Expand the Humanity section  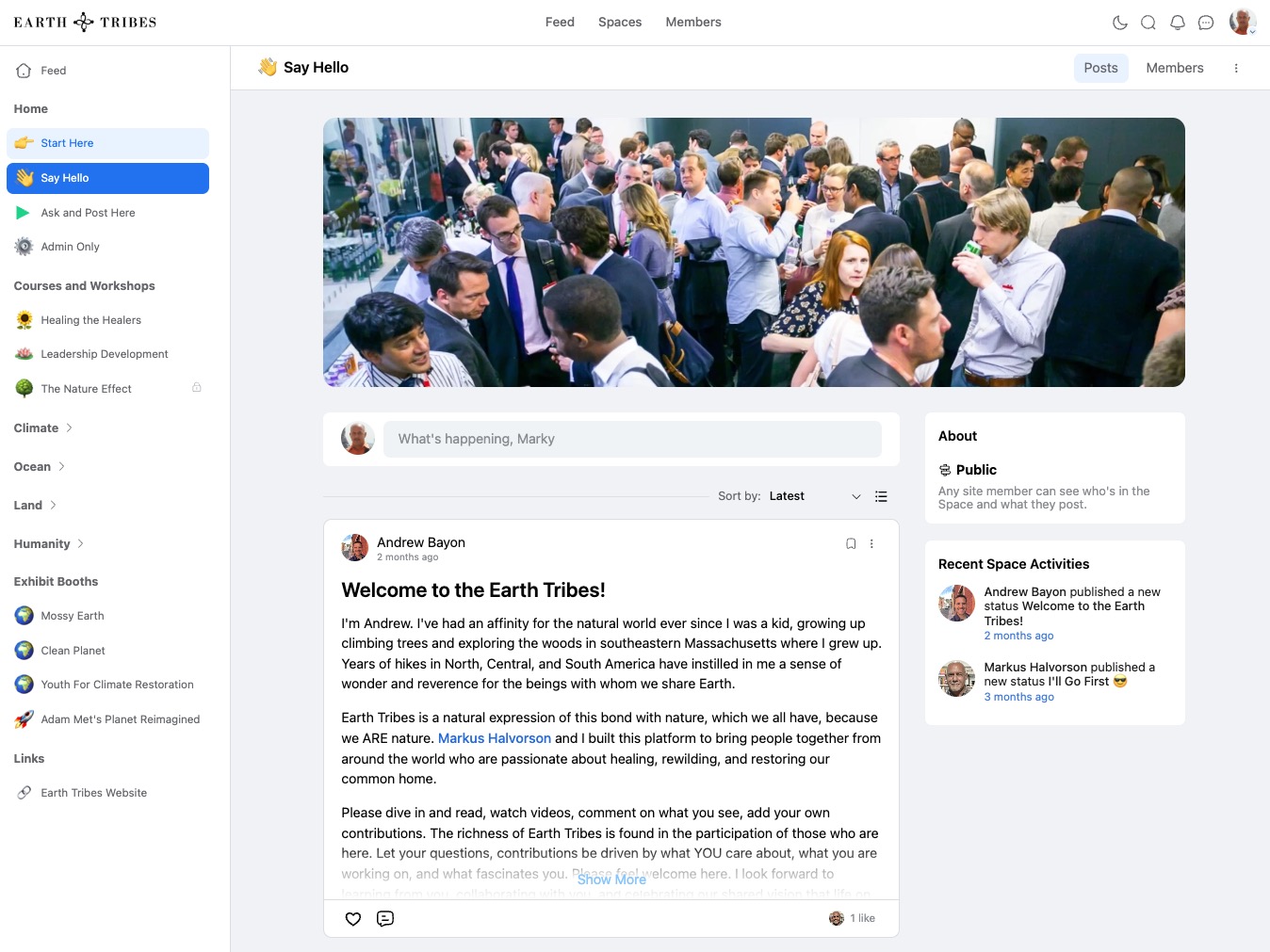pyautogui.click(x=49, y=544)
